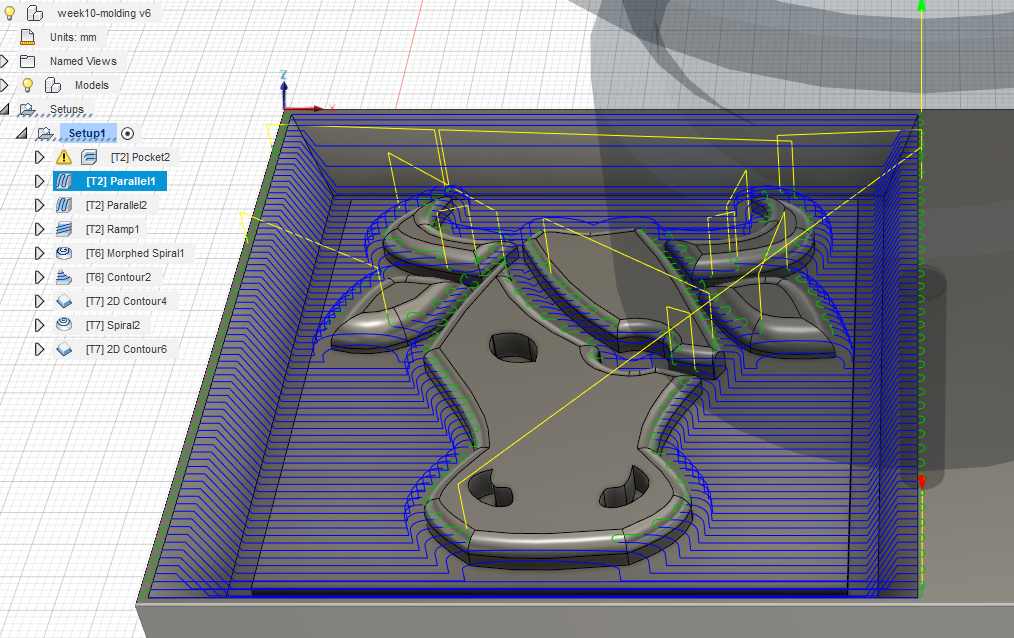
Task: Click the 2D Contour6 toolpath icon
Action: pos(63,349)
